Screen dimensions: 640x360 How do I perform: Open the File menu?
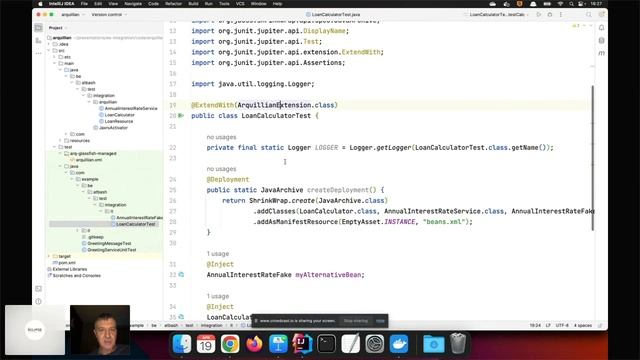point(84,4)
